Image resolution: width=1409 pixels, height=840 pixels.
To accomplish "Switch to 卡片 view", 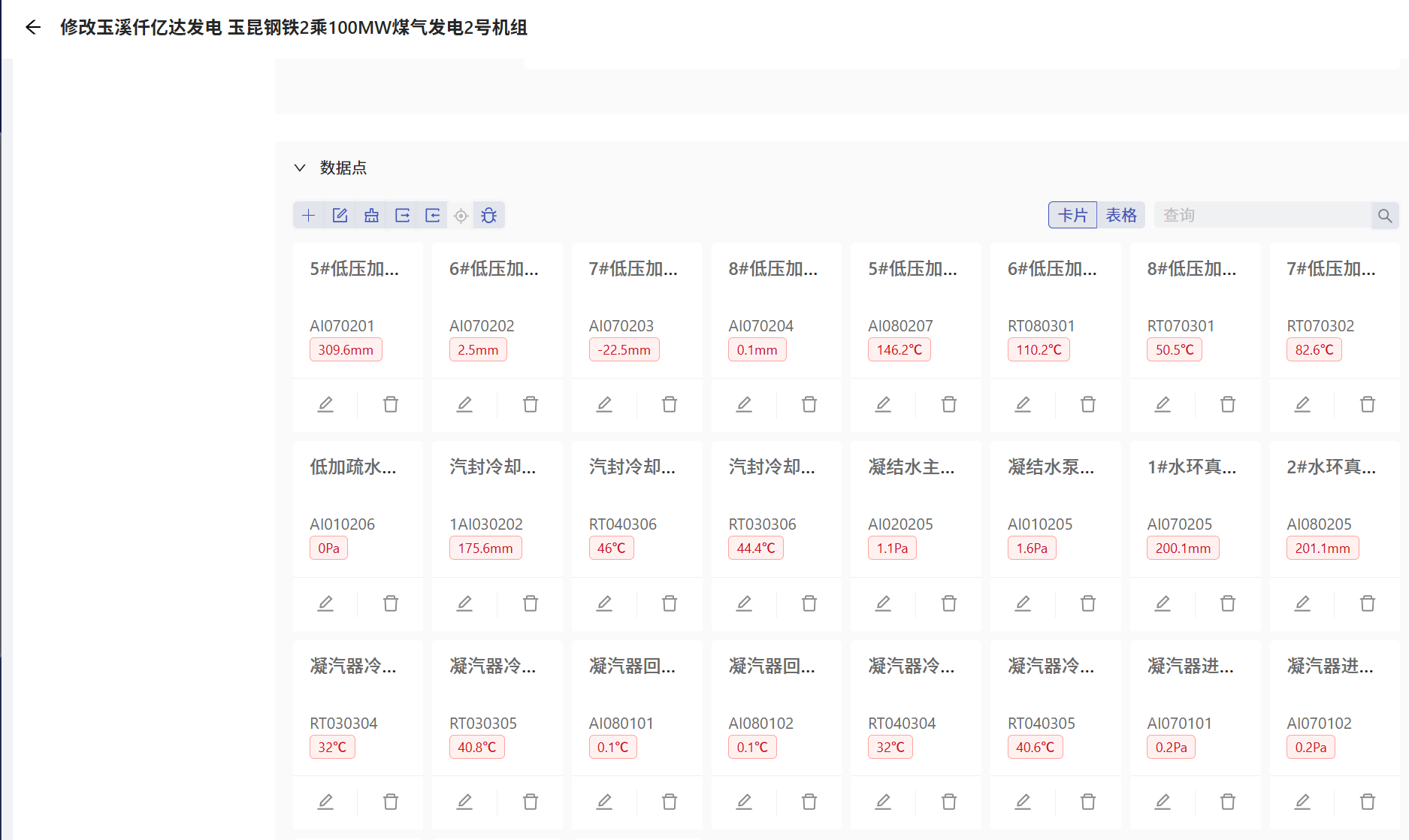I will (x=1072, y=215).
